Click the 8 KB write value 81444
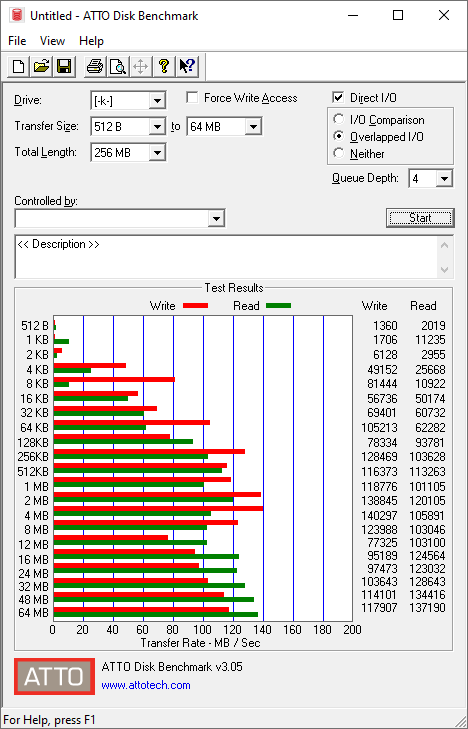Screen dimensions: 468x729 [x=382, y=384]
